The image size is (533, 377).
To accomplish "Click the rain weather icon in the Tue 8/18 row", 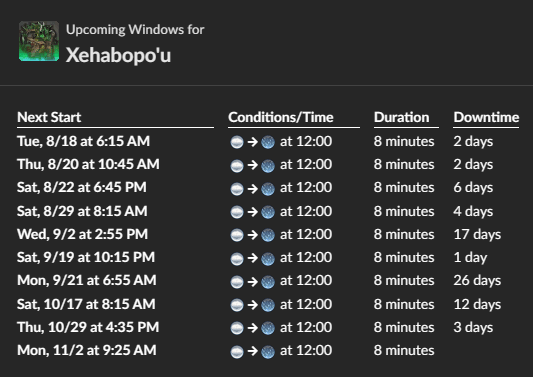I will pyautogui.click(x=268, y=142).
